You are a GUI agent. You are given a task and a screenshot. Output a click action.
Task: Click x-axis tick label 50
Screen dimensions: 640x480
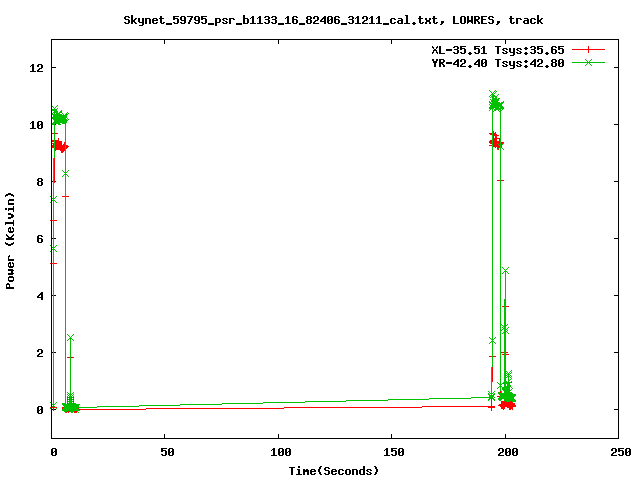[x=167, y=452]
